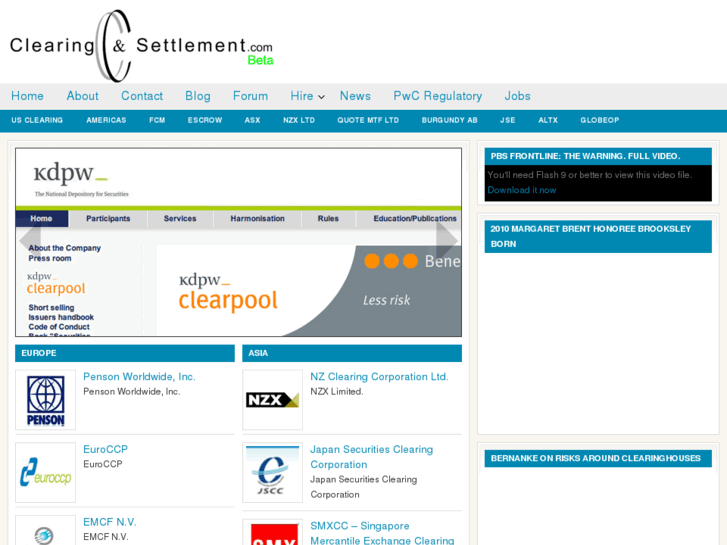Image resolution: width=727 pixels, height=545 pixels.
Task: Open NZ Clearing Corporation Ltd. link
Action: 379,377
